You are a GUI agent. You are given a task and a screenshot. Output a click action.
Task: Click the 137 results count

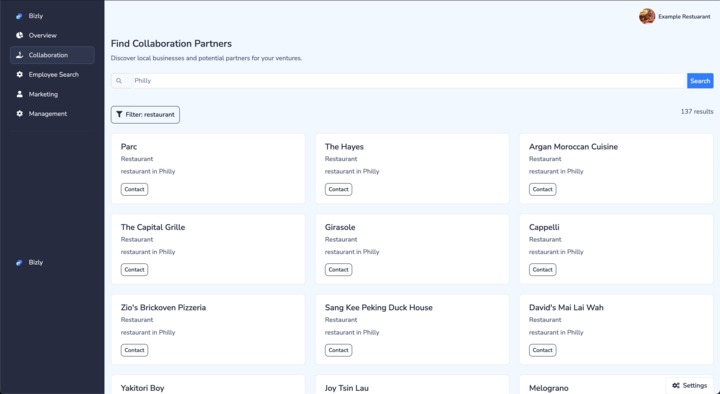tap(697, 112)
